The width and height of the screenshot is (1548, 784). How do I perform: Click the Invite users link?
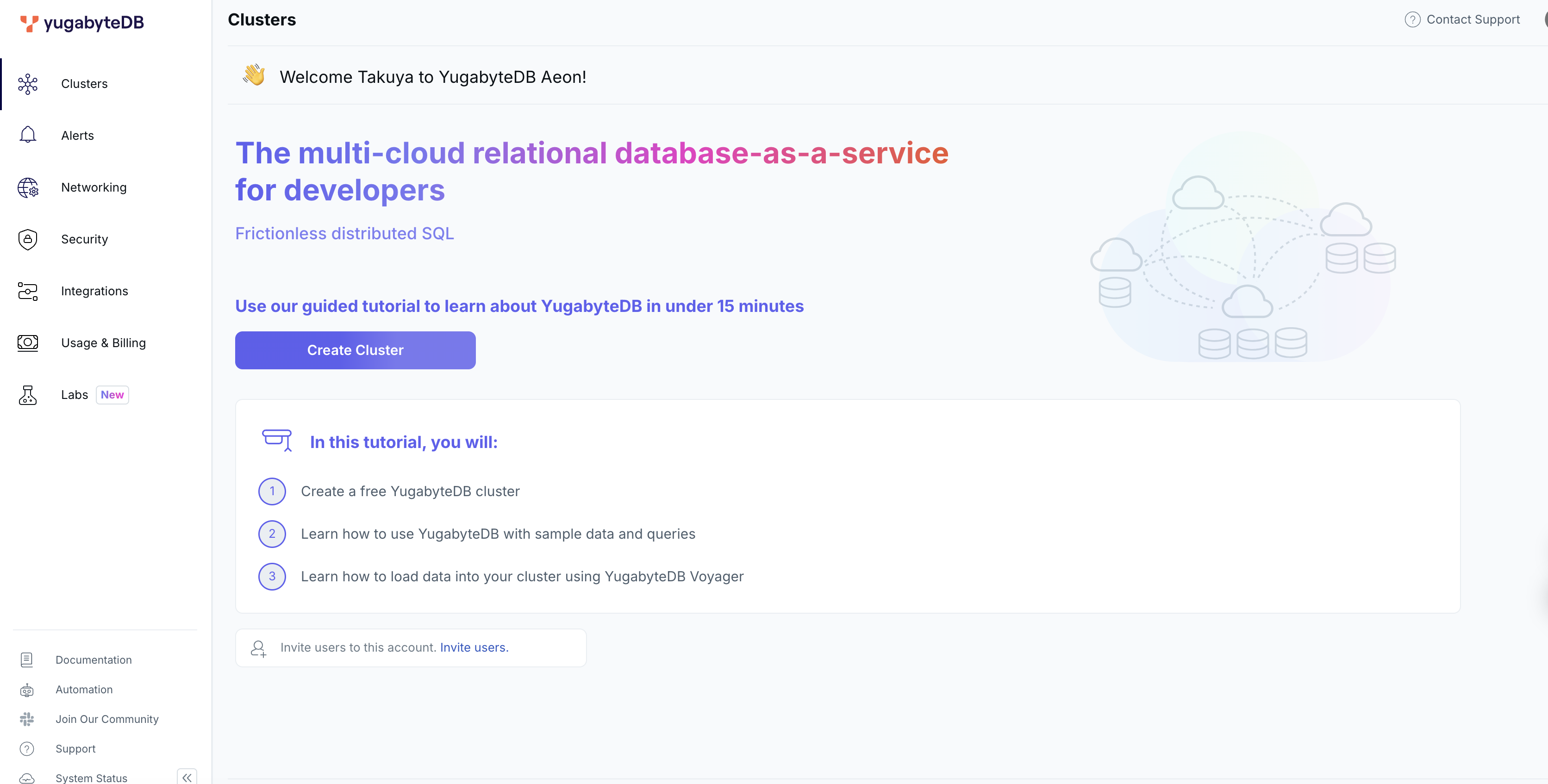(x=474, y=647)
